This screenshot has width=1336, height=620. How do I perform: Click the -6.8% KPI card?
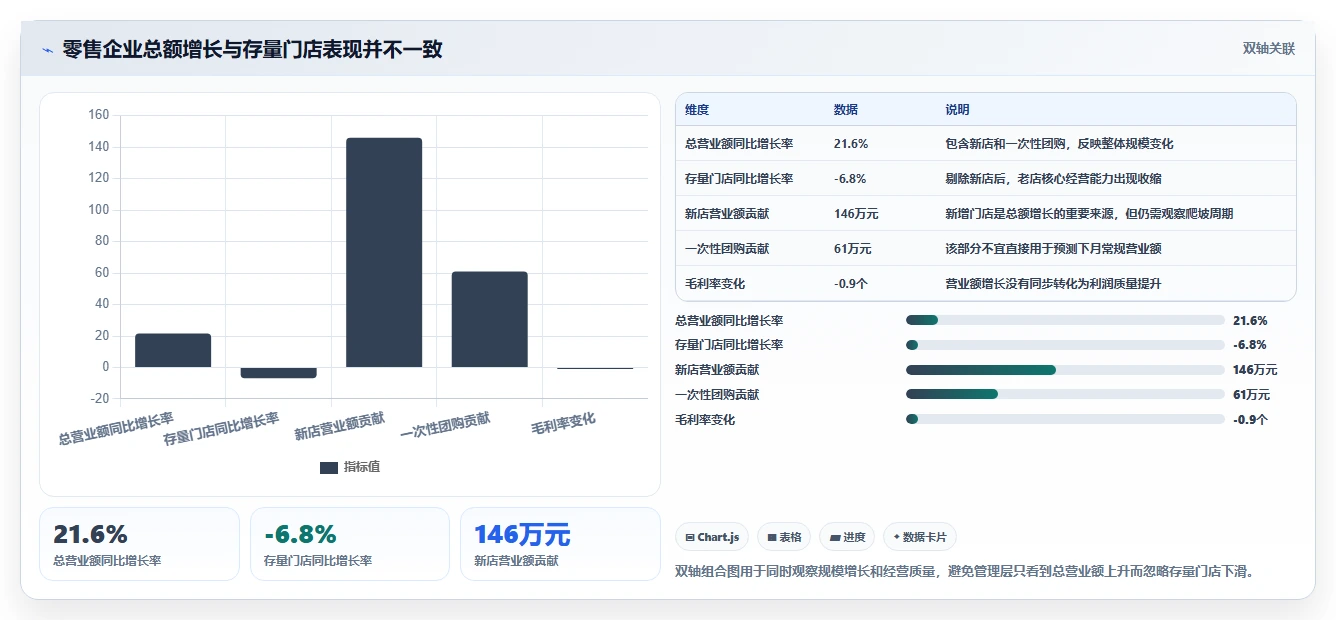[350, 544]
